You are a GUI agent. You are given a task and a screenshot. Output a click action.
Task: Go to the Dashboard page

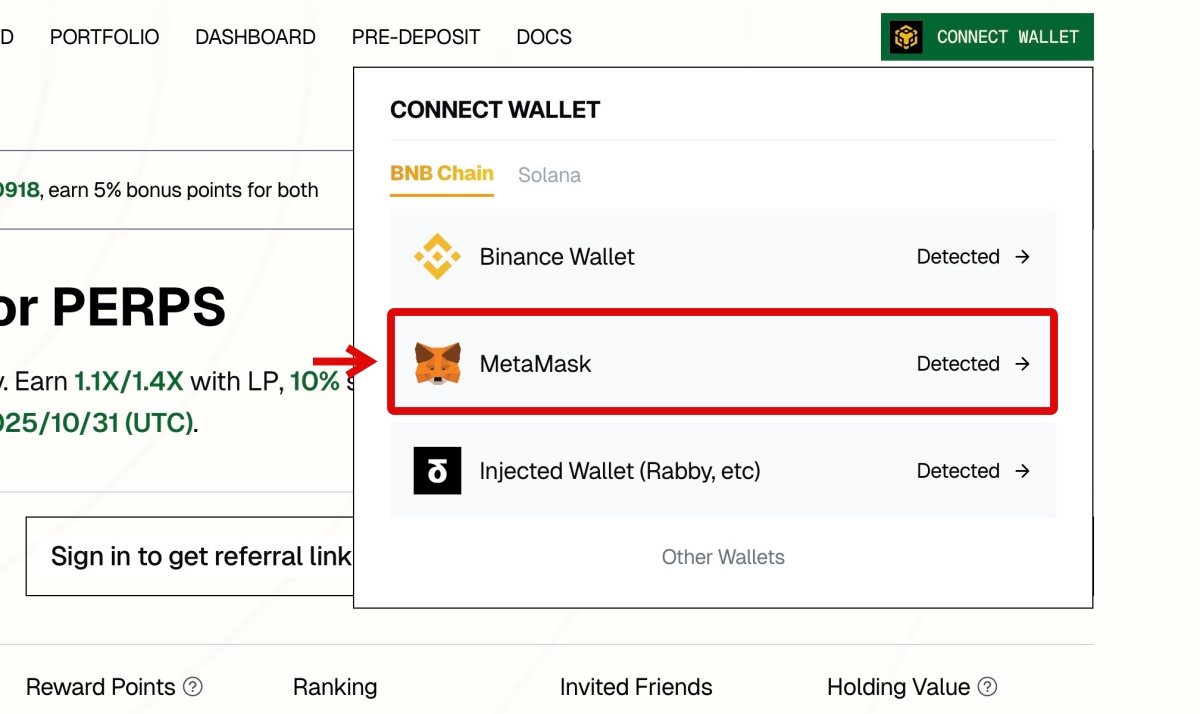pos(255,37)
